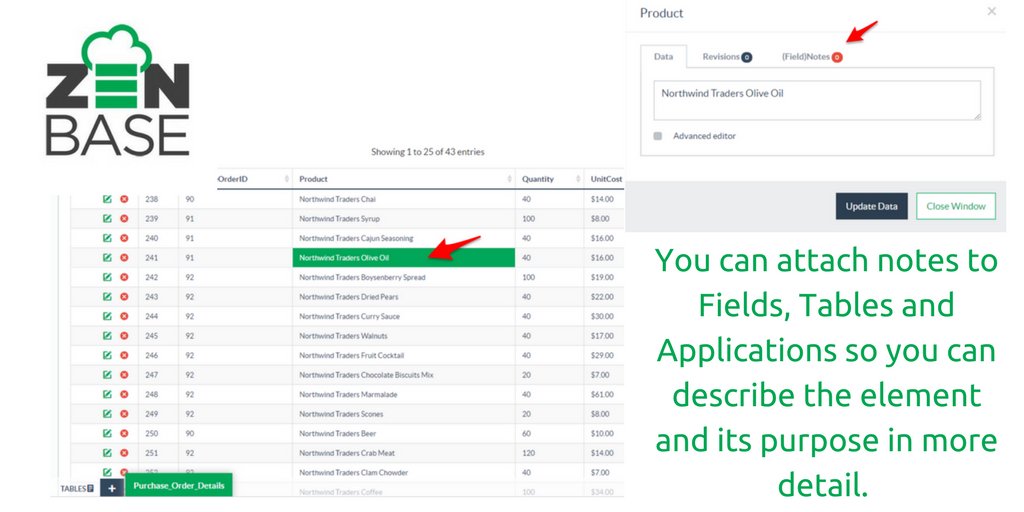The image size is (1024, 512).
Task: Edit row 244 with pencil icon
Action: pos(108,317)
